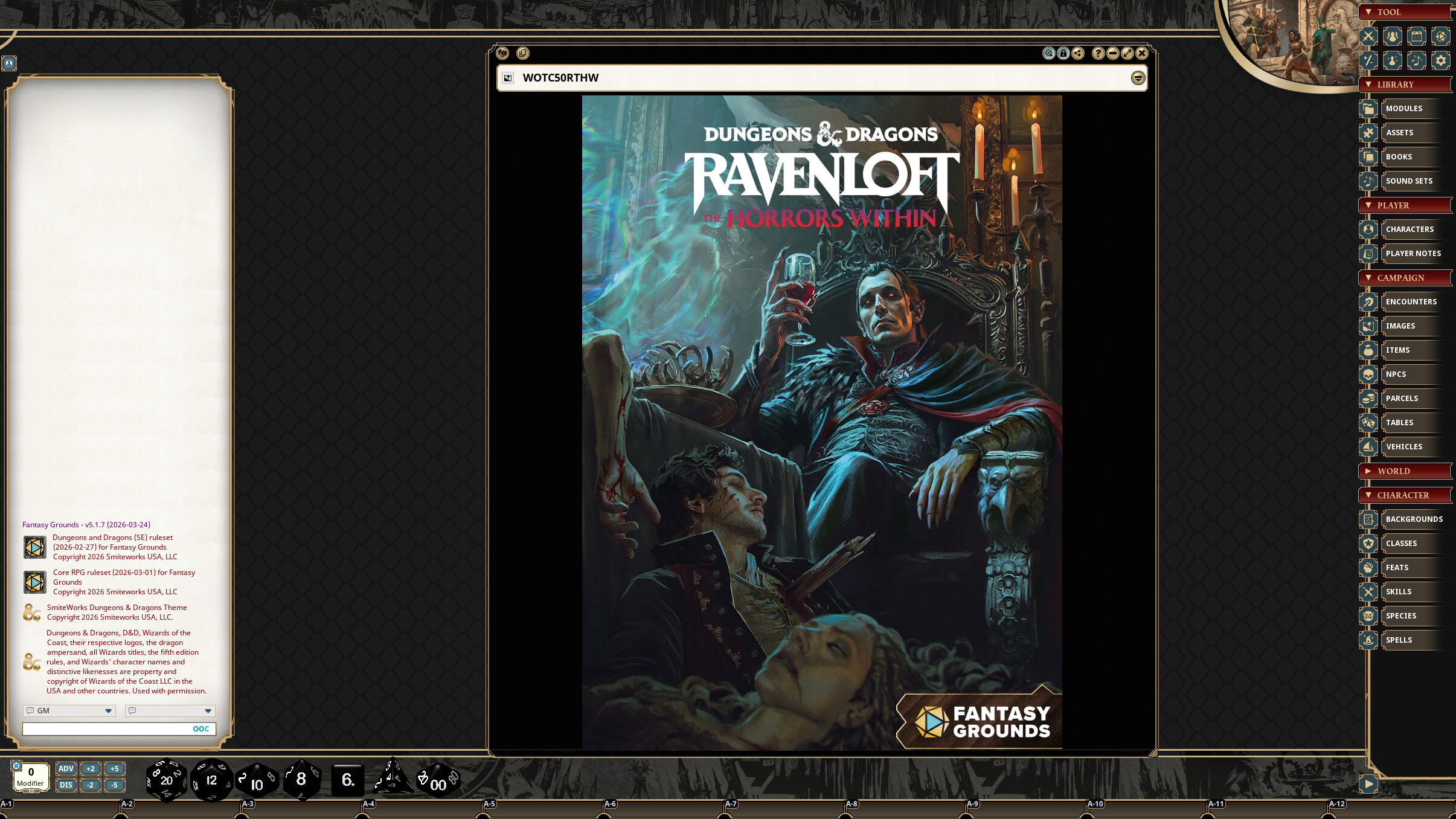Click the image link icon beside WOTC50RTHW
This screenshot has height=819, width=1456.
(x=508, y=78)
